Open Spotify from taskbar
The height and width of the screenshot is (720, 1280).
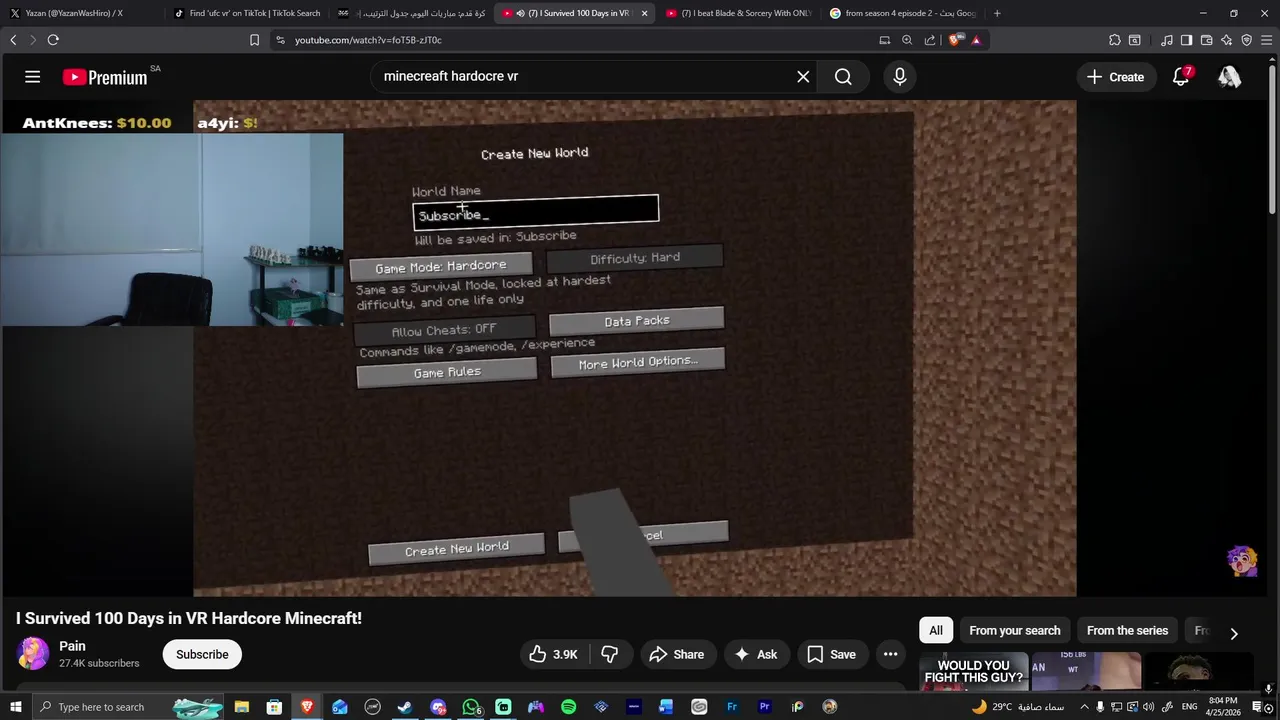tap(568, 707)
